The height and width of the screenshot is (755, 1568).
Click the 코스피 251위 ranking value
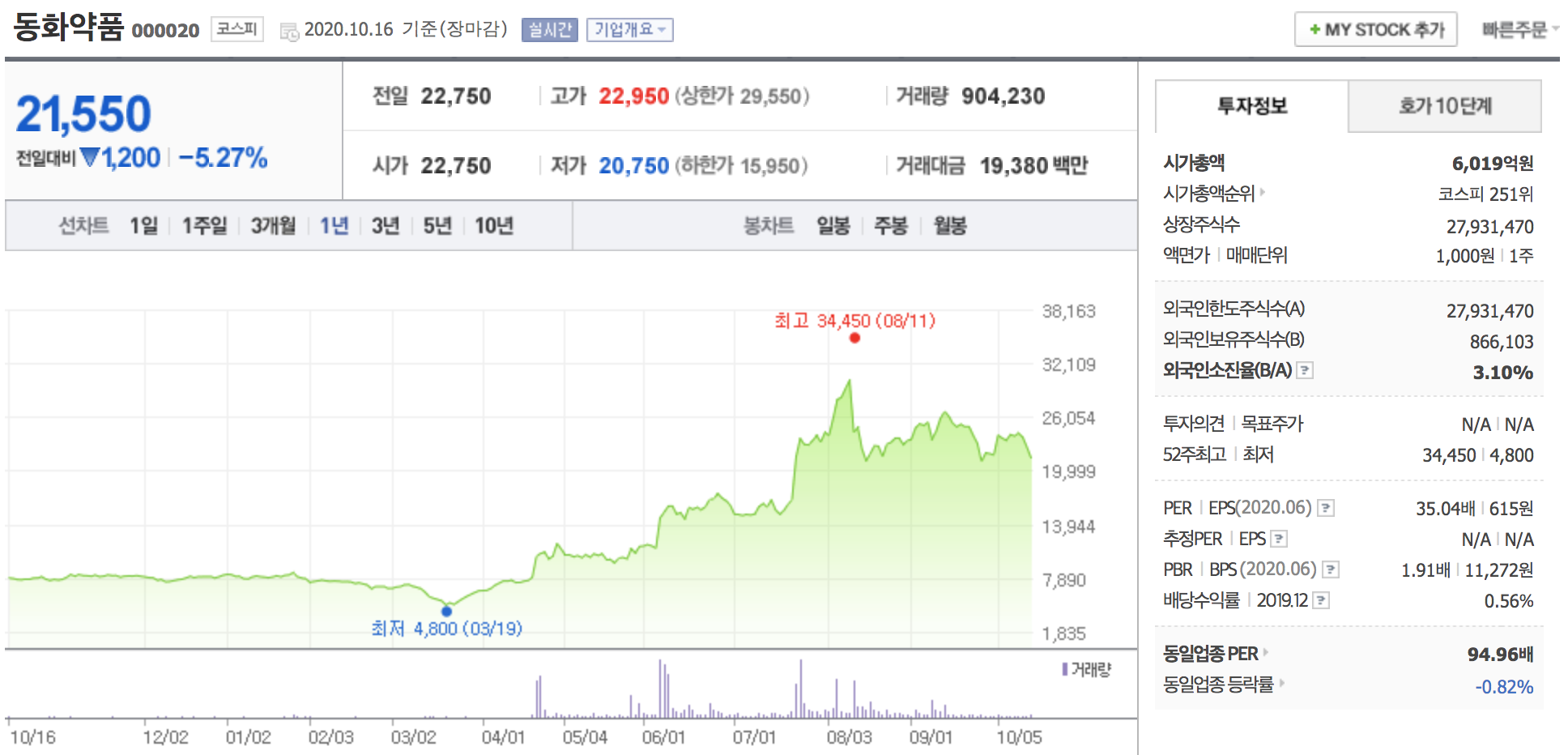tap(1485, 194)
